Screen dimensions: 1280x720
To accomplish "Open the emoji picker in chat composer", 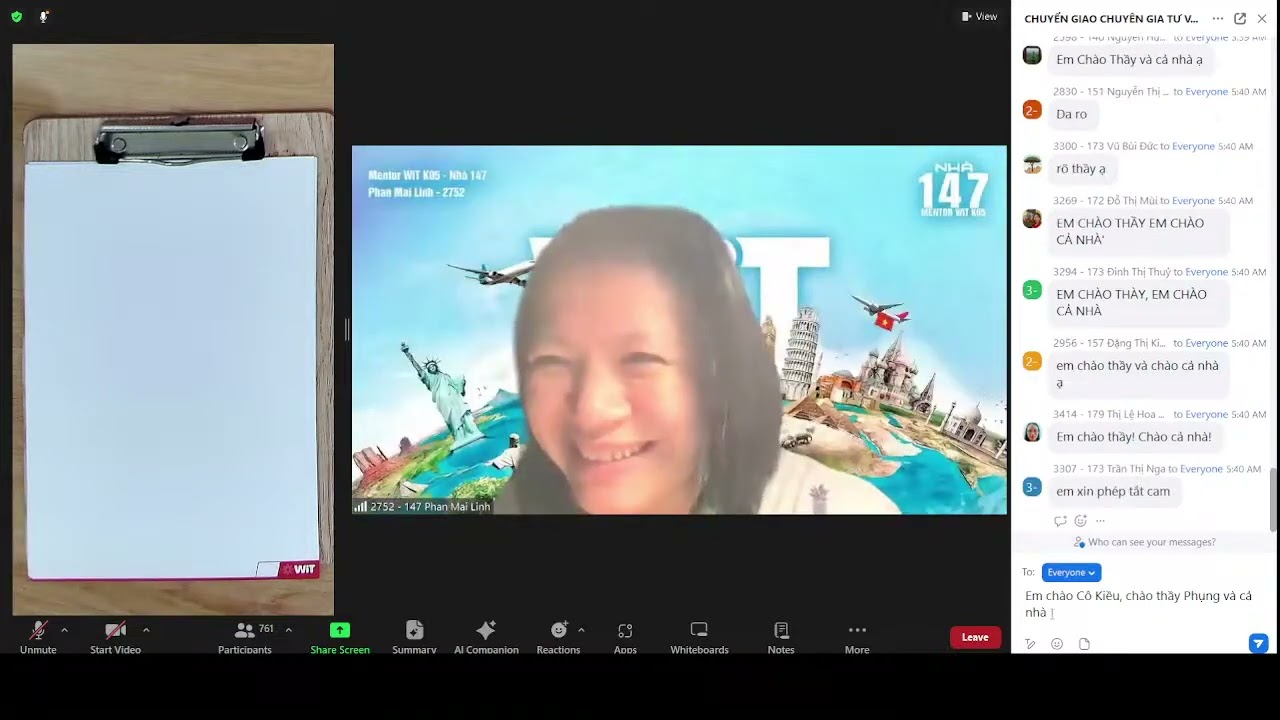I will (x=1057, y=644).
